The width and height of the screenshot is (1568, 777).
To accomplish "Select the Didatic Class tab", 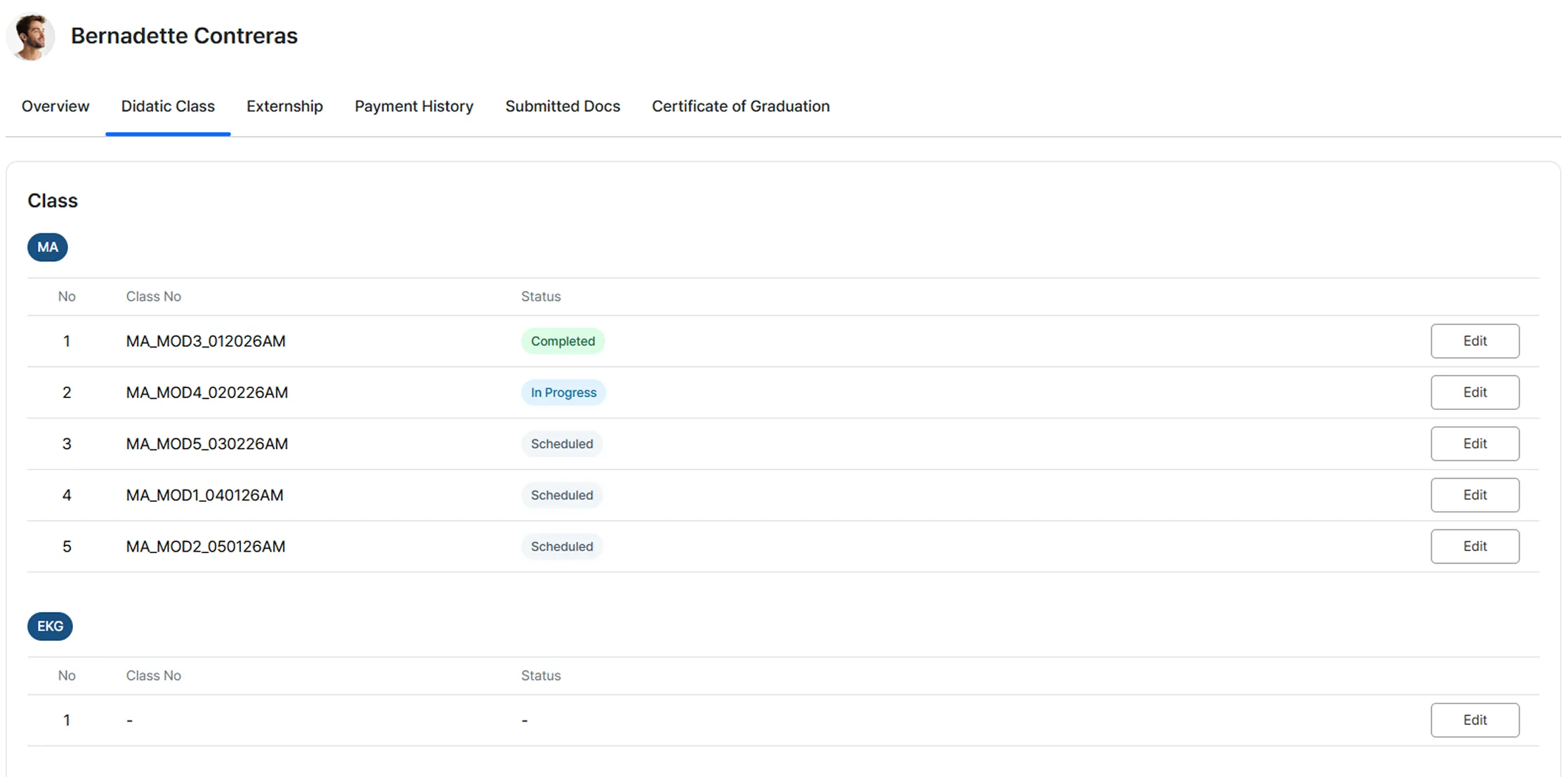I will (x=168, y=106).
